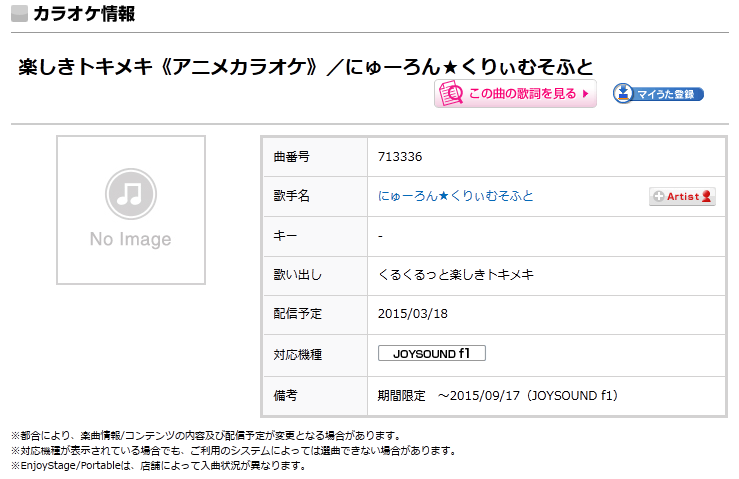
Task: Click the 対応機種 row label
Action: tap(297, 354)
